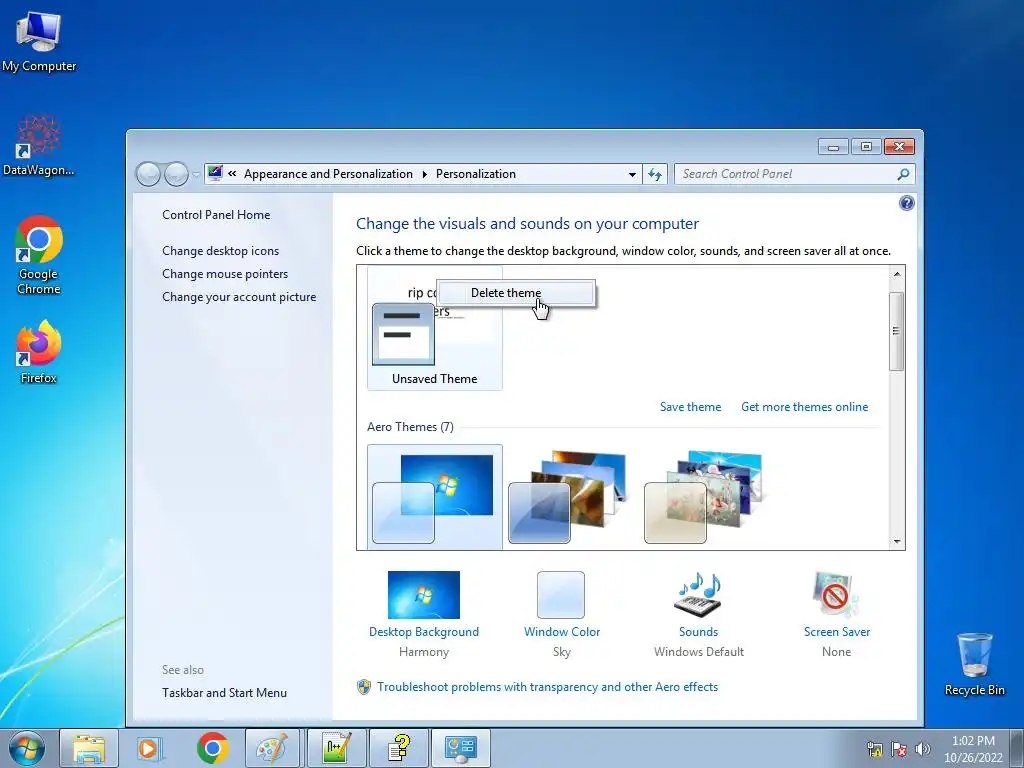Select the Unsaved Theme thumbnail
This screenshot has height=768, width=1024.
pyautogui.click(x=434, y=328)
